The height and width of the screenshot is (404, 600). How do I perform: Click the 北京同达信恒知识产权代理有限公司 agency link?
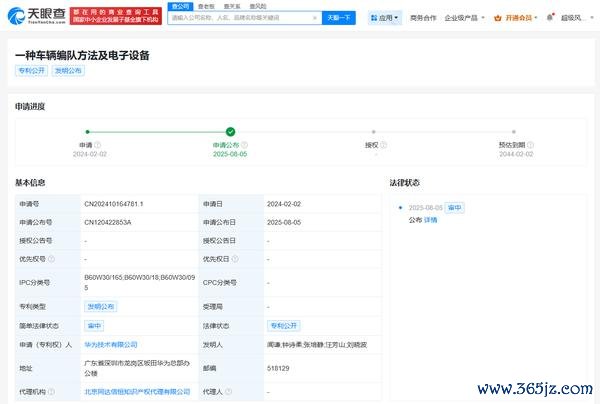(x=138, y=394)
